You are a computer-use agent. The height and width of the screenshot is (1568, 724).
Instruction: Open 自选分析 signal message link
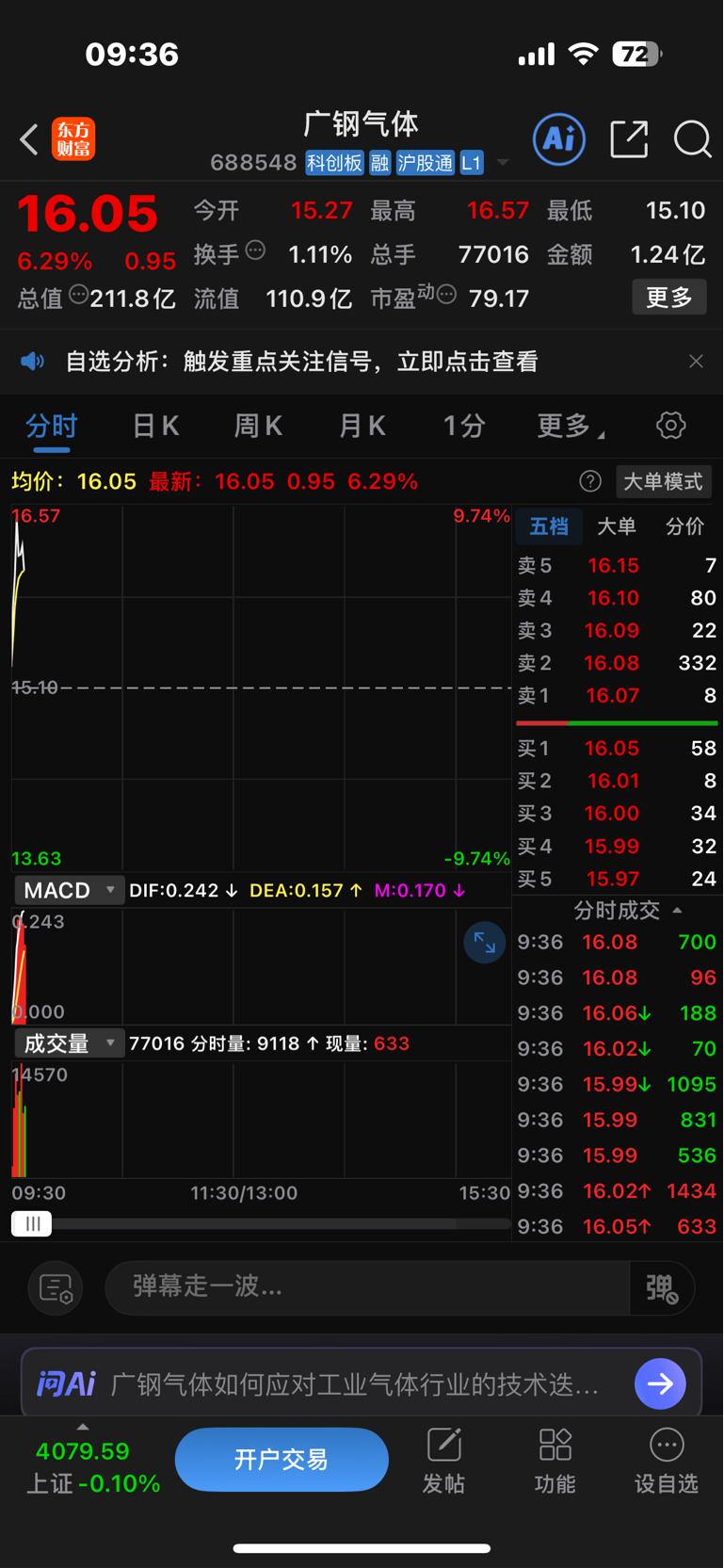[x=302, y=362]
